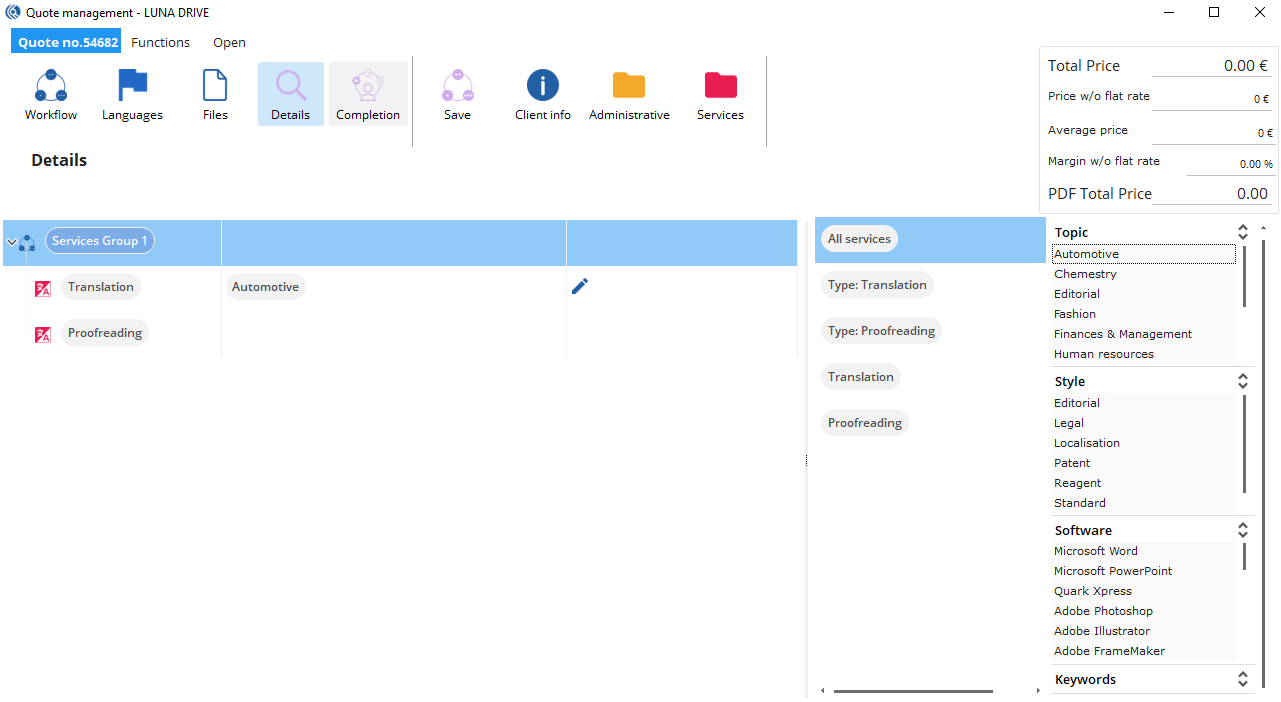Open the Functions menu
This screenshot has width=1281, height=702.
pos(160,42)
